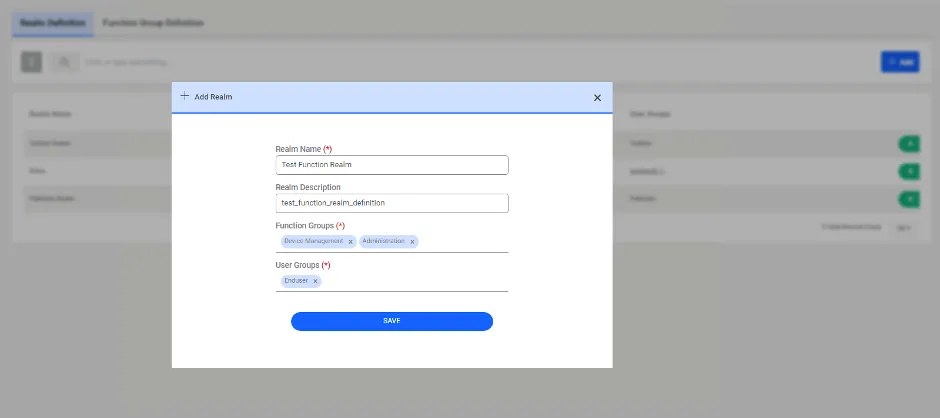Image resolution: width=940 pixels, height=418 pixels.
Task: Select the Enduser chip label
Action: (x=296, y=281)
